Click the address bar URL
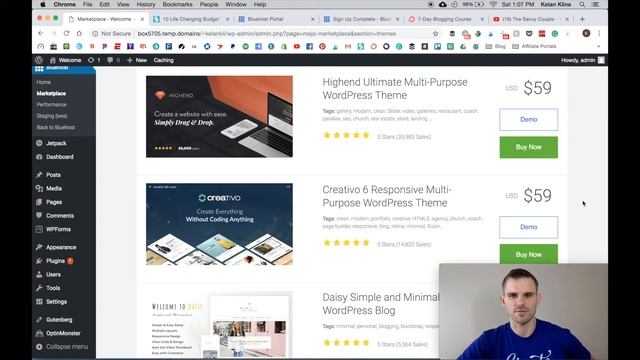 click(267, 33)
